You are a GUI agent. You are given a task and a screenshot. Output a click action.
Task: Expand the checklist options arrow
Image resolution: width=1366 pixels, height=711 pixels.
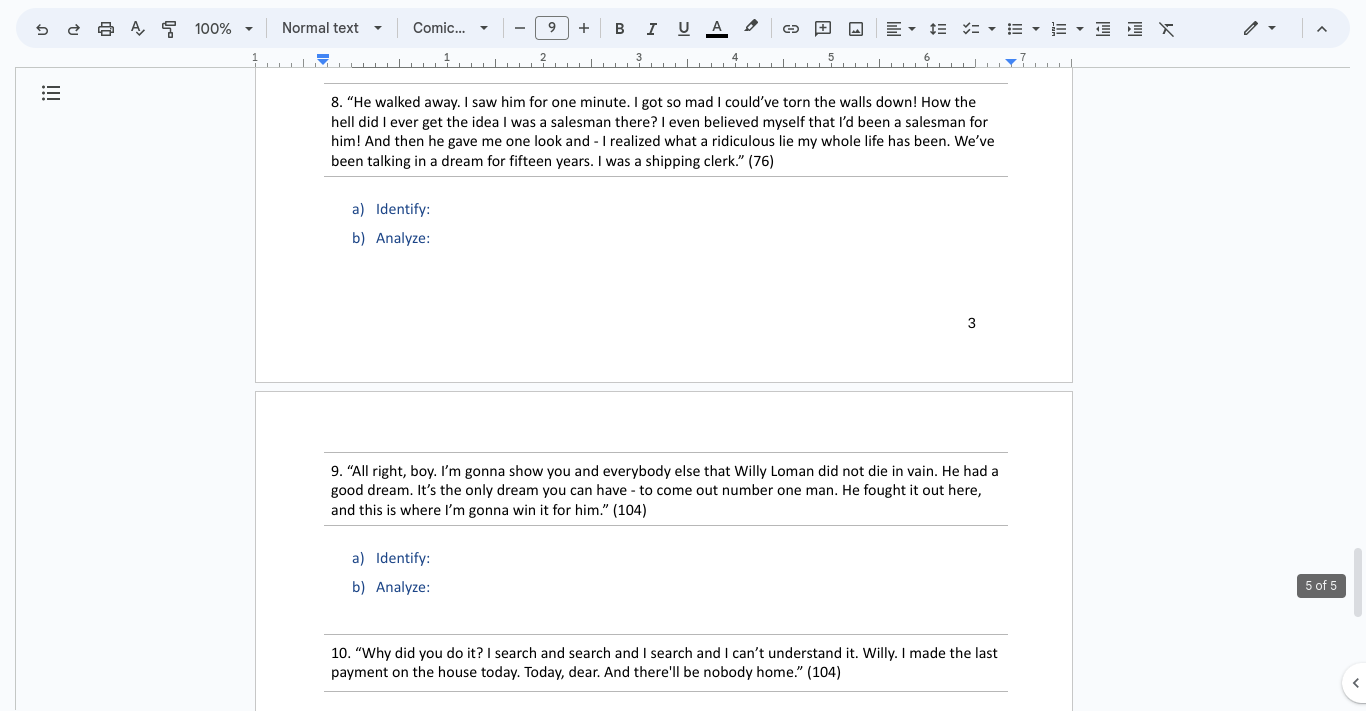click(x=992, y=29)
